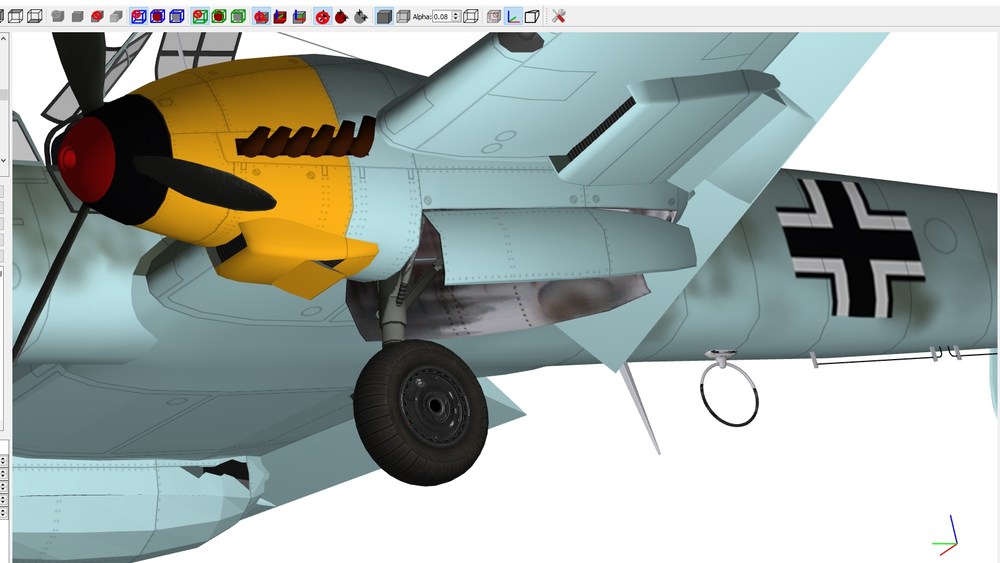Toggle the XYZ axes display icon

pyautogui.click(x=513, y=17)
